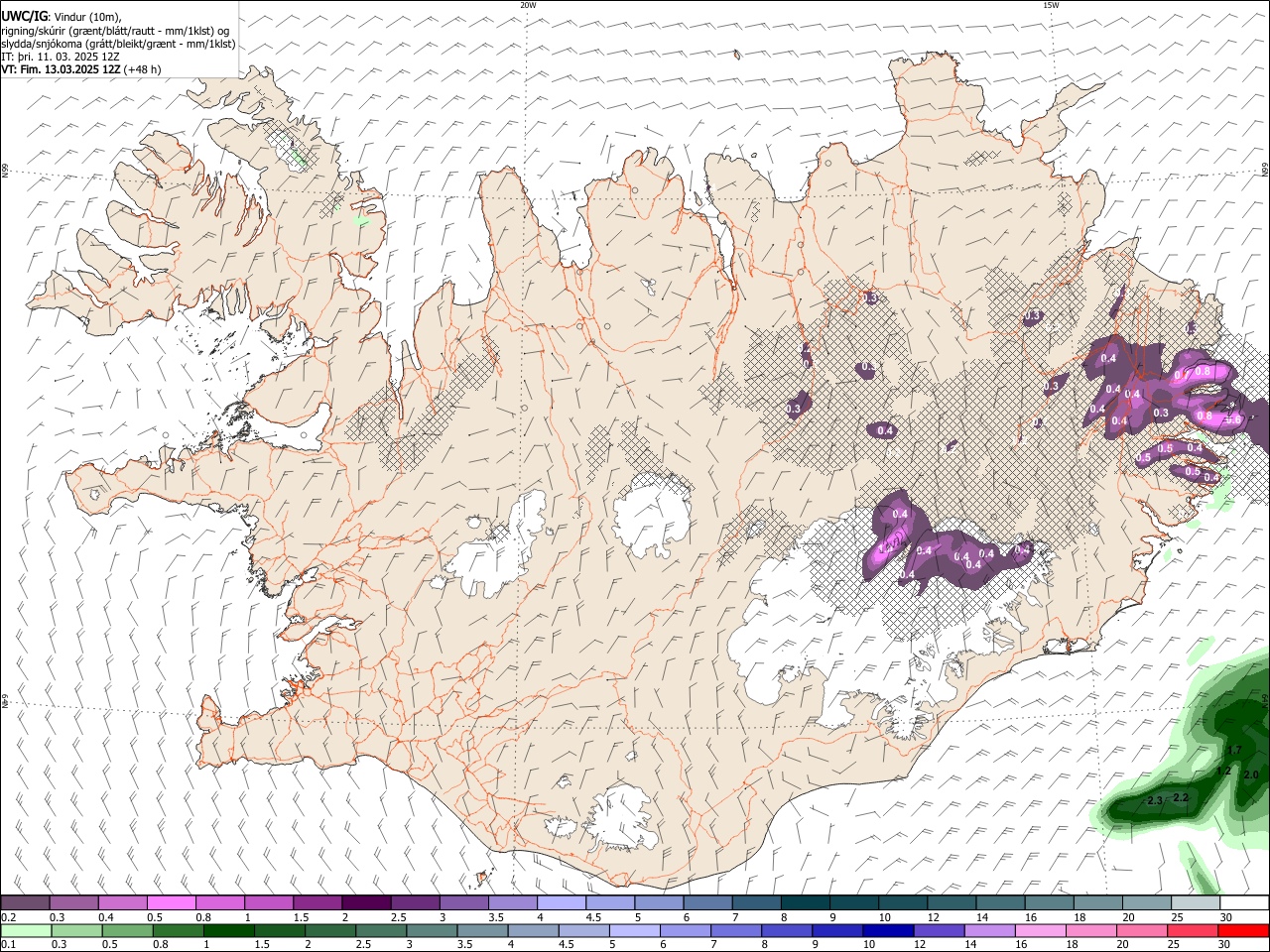Image resolution: width=1270 pixels, height=952 pixels.
Task: Pick the light pink 16–18 rain scale swatch
Action: (1040, 931)
